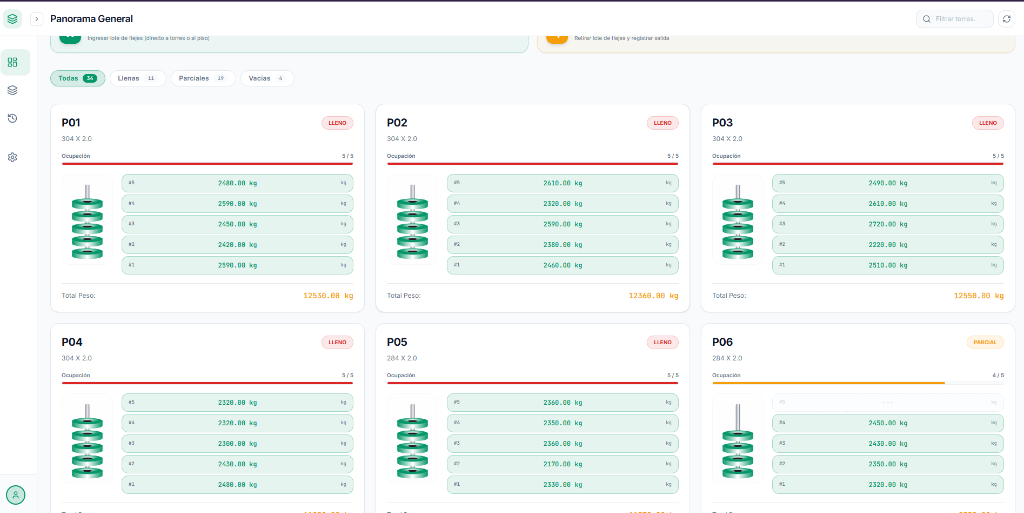Click the Panorama General page title
Image resolution: width=1024 pixels, height=513 pixels.
point(91,19)
